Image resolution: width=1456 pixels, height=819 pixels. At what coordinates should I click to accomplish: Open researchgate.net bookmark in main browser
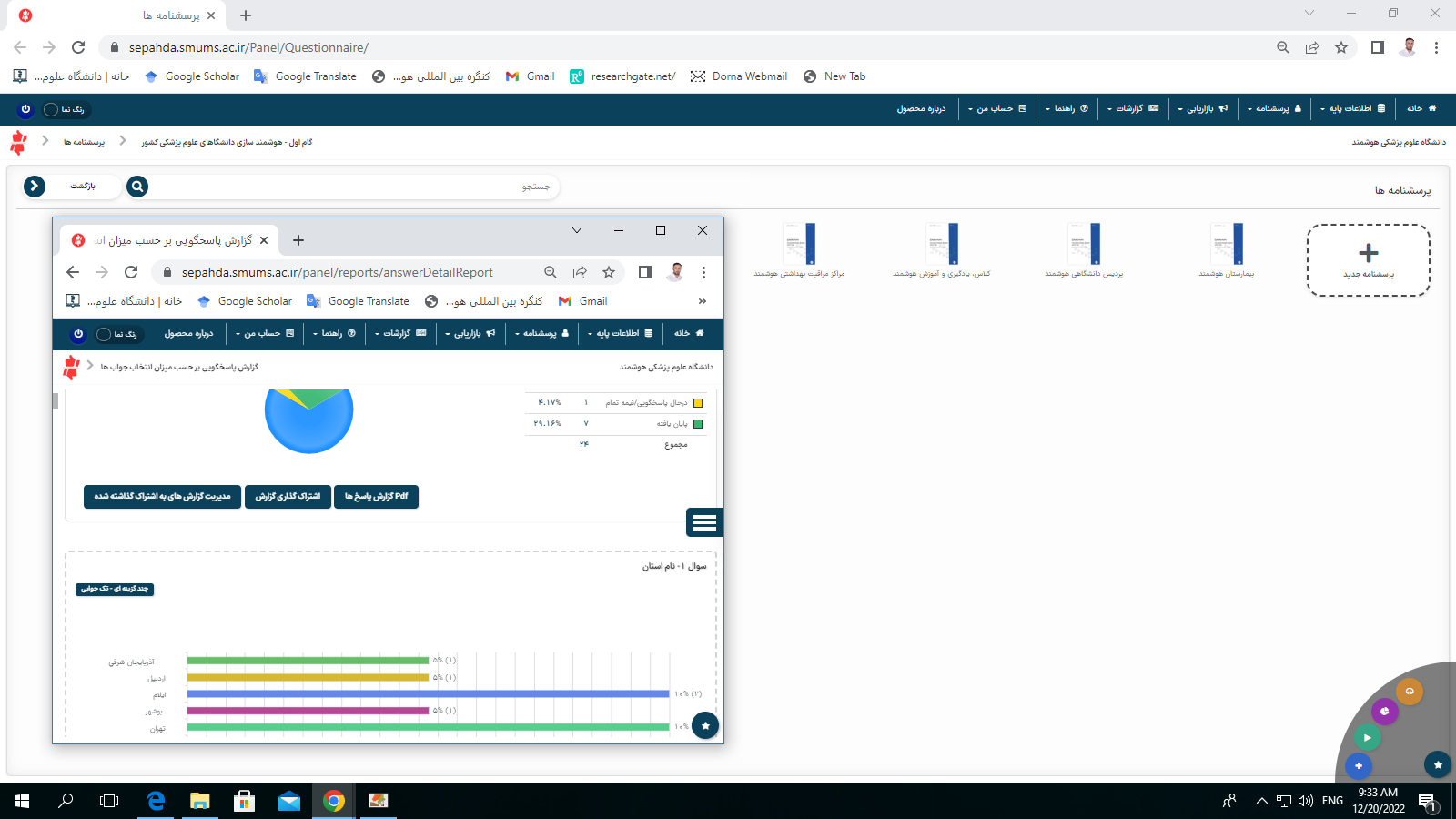622,76
